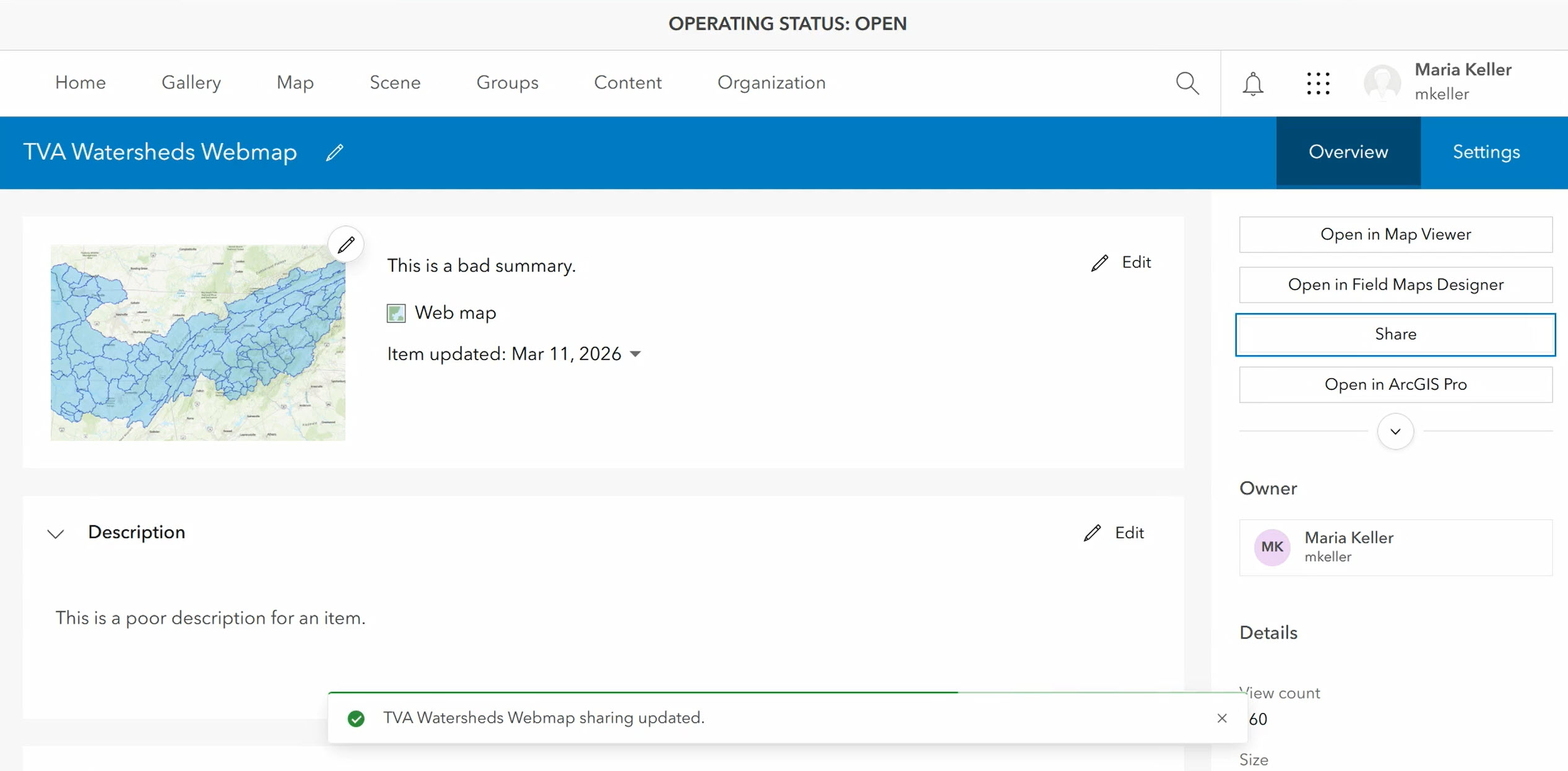Click the Share button
The image size is (1568, 771).
coord(1395,334)
